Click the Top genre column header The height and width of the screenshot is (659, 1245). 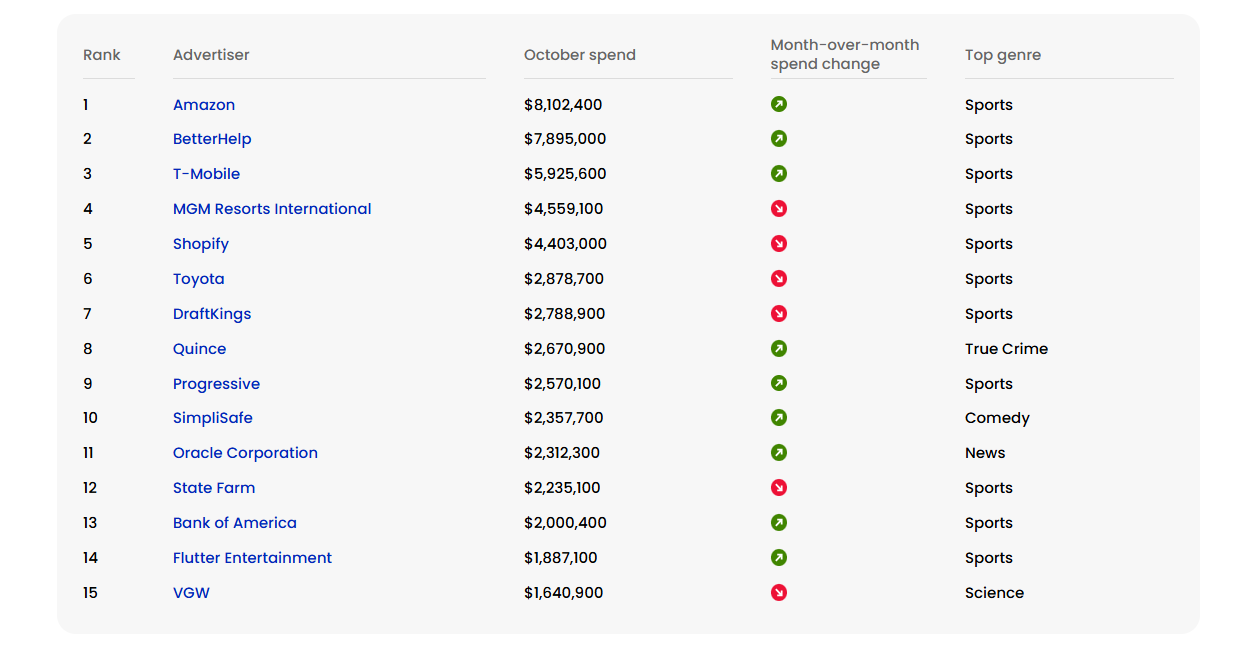pos(1003,55)
